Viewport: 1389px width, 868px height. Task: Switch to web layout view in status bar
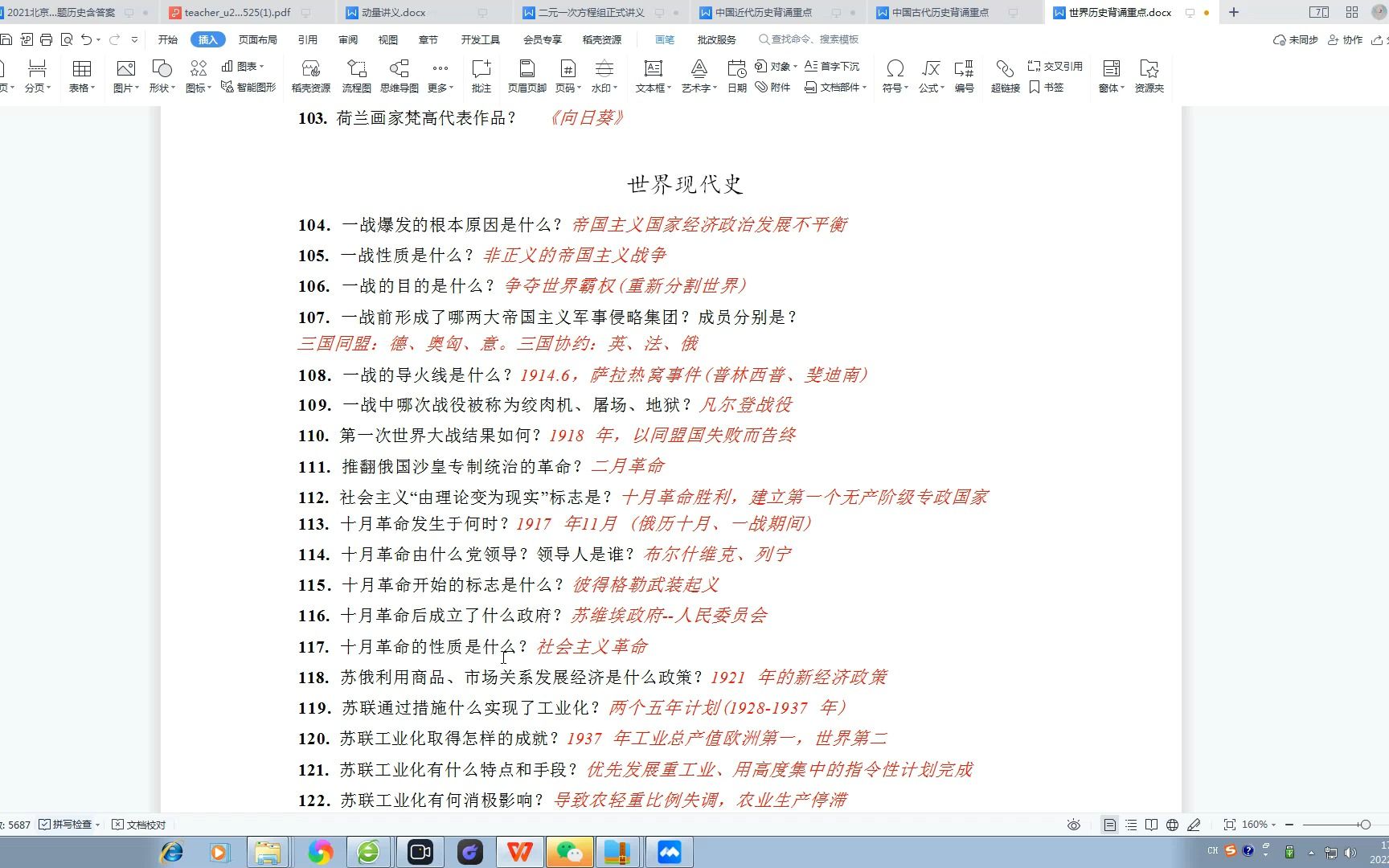(x=1173, y=825)
